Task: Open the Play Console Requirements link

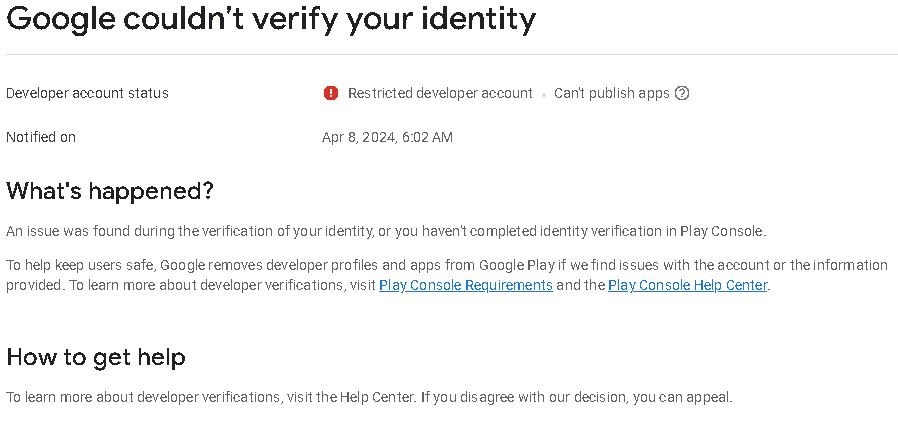Action: point(466,285)
